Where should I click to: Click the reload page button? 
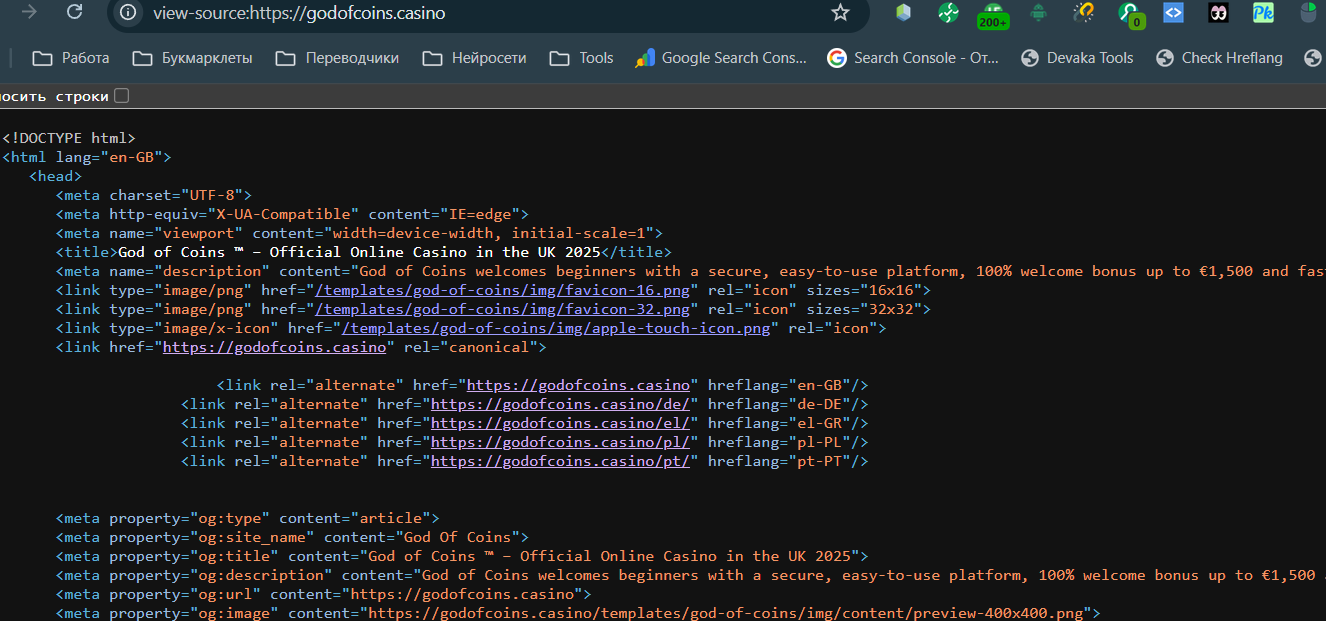74,13
